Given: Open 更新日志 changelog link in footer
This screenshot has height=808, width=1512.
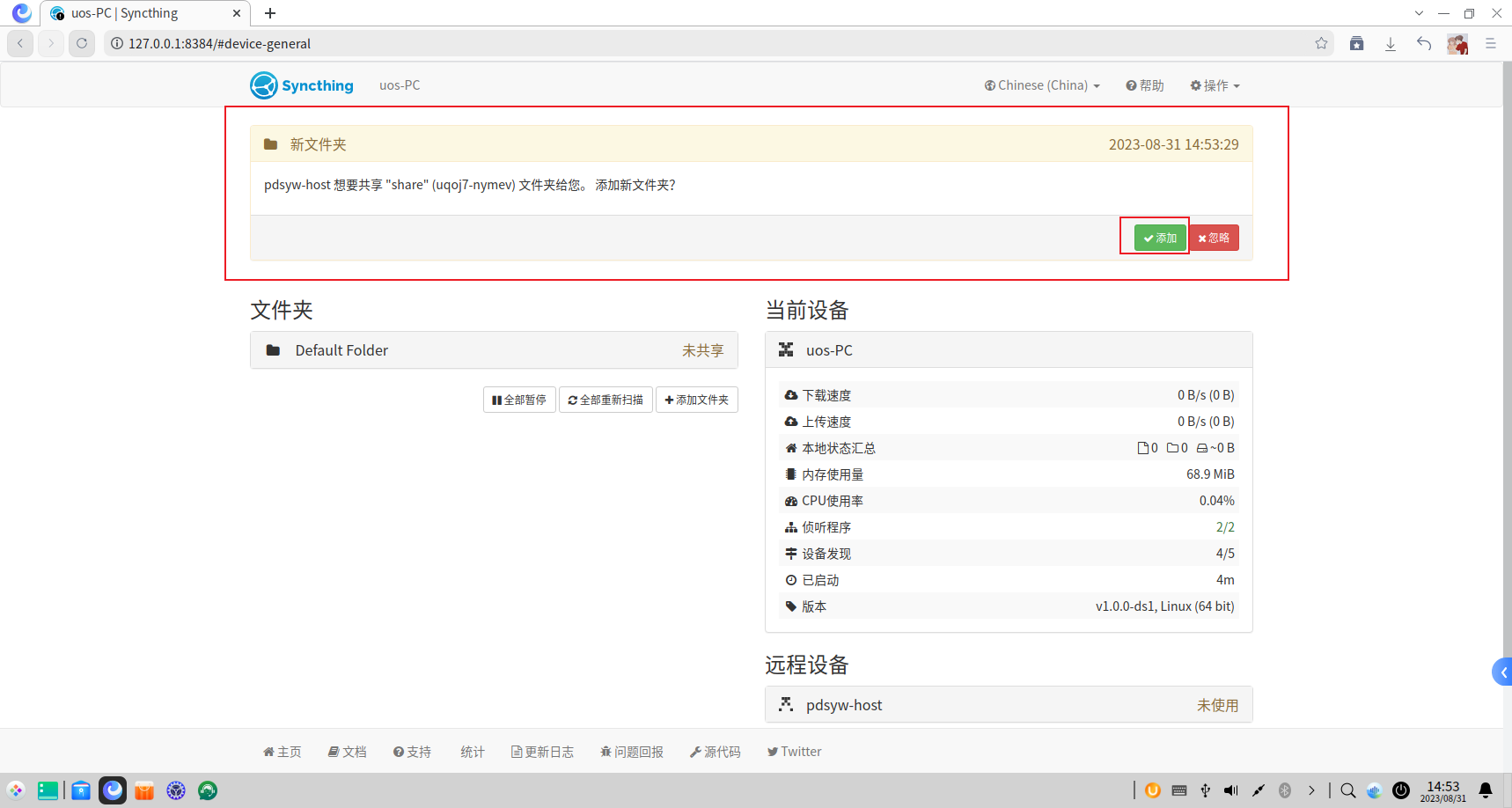Looking at the screenshot, I should (542, 752).
